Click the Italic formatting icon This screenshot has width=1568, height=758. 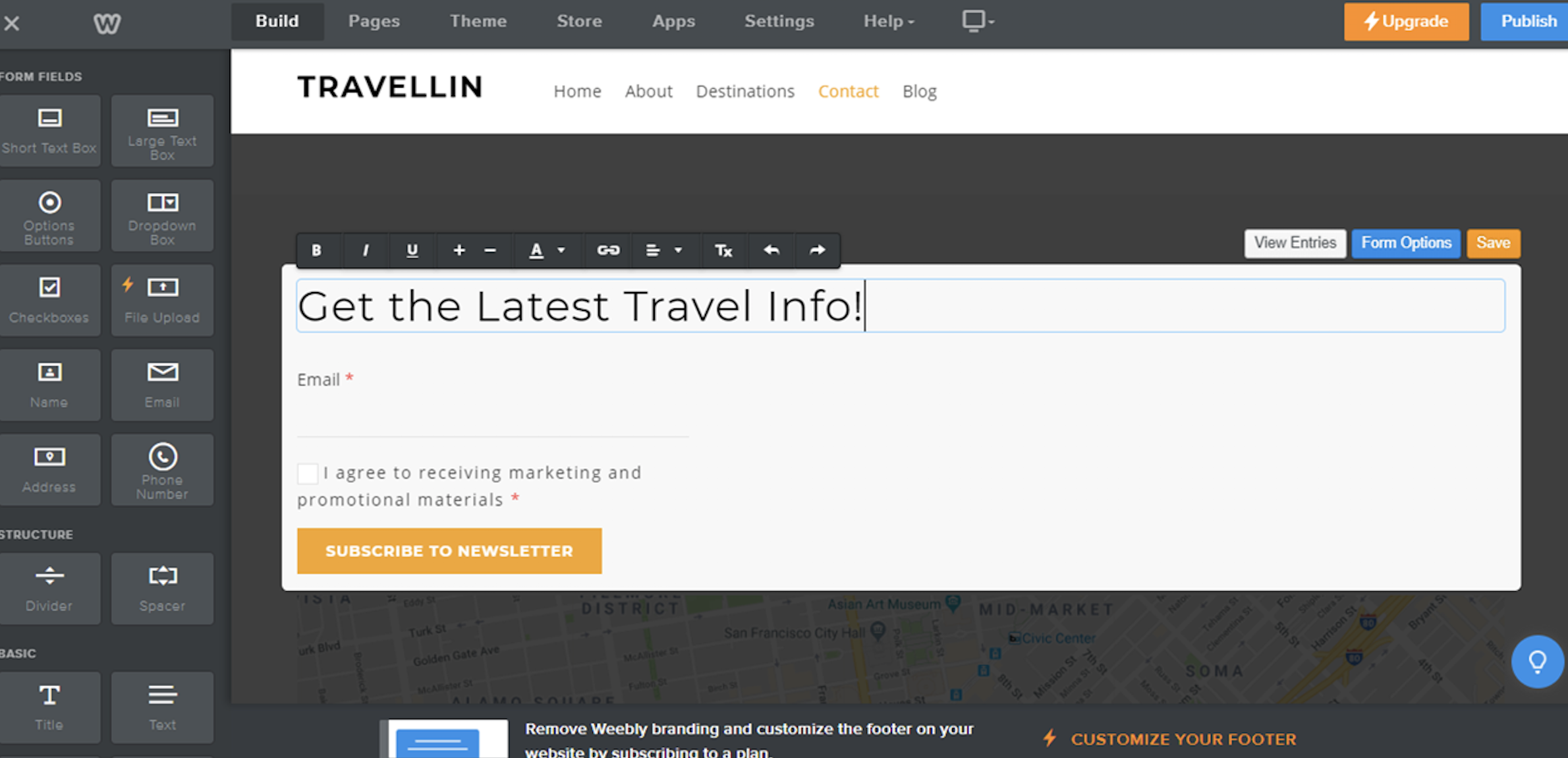(365, 250)
